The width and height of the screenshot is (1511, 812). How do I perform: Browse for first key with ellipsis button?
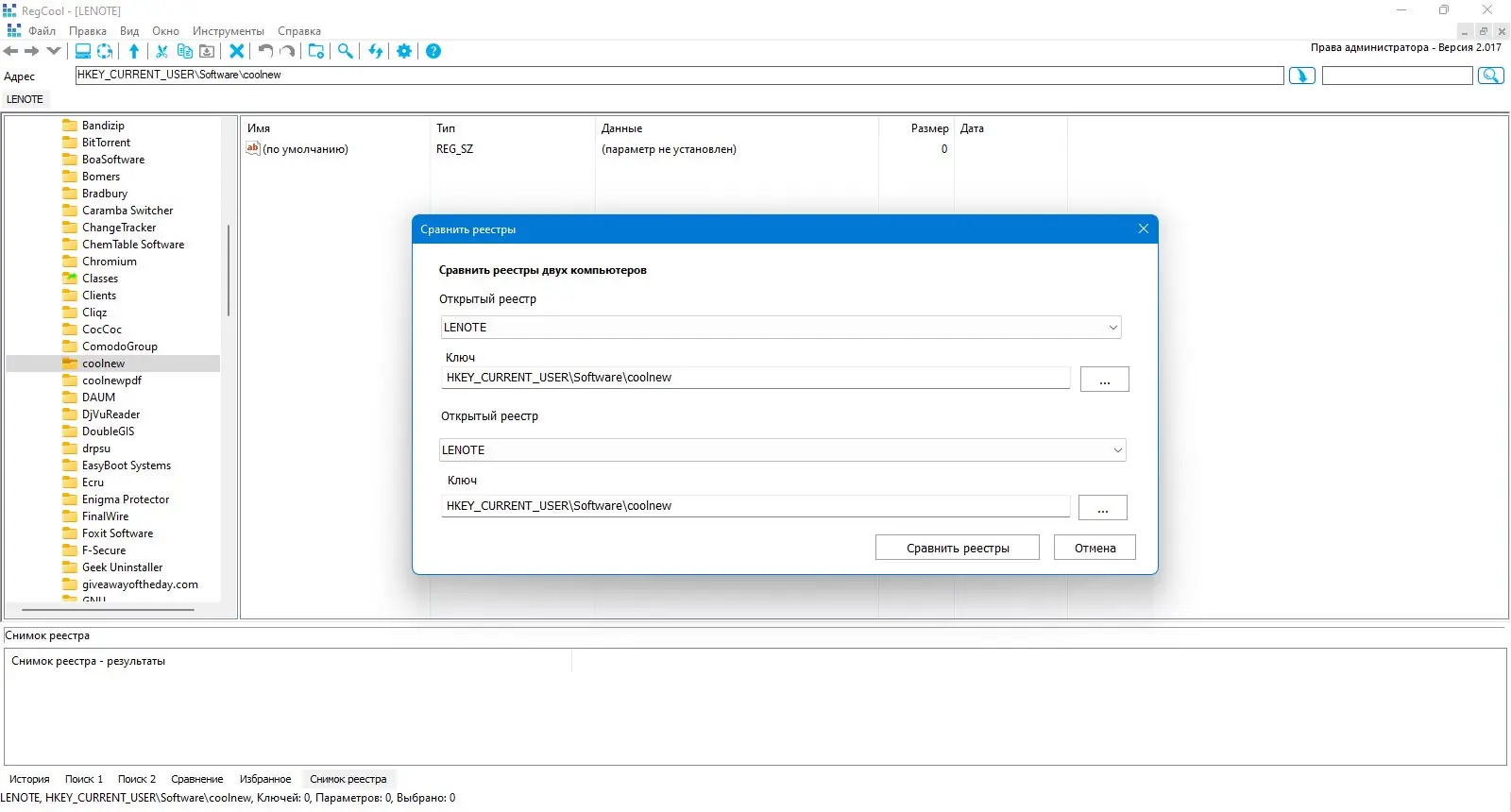(x=1105, y=380)
